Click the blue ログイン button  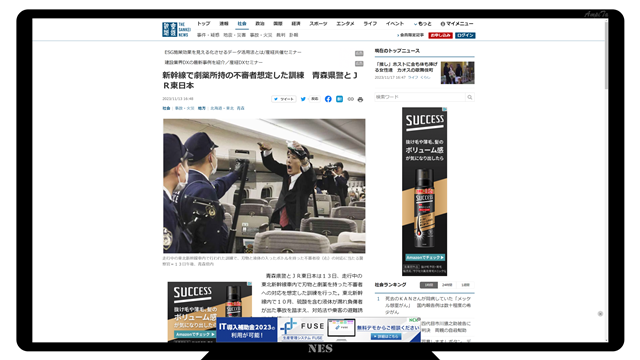(465, 36)
